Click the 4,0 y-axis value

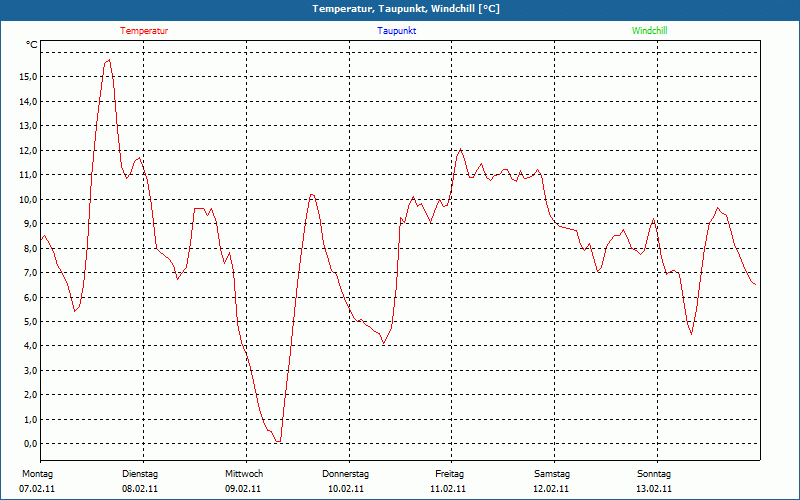coord(30,345)
